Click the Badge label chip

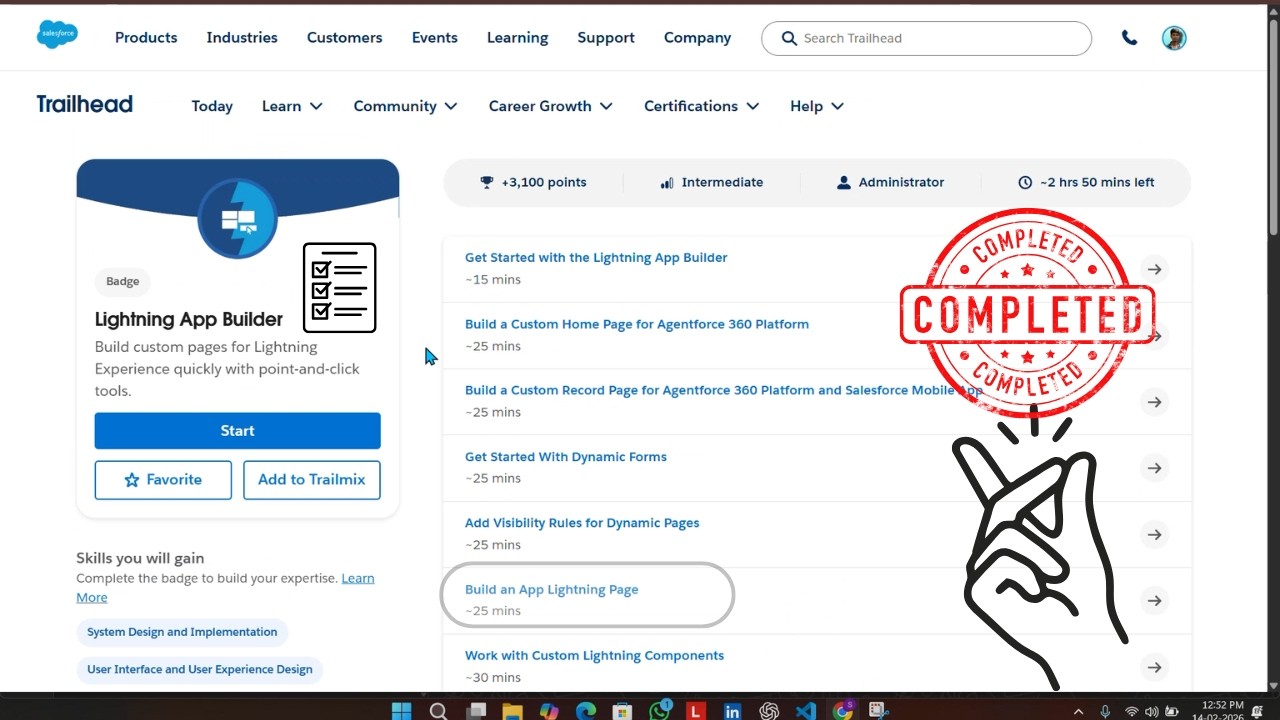click(x=123, y=282)
